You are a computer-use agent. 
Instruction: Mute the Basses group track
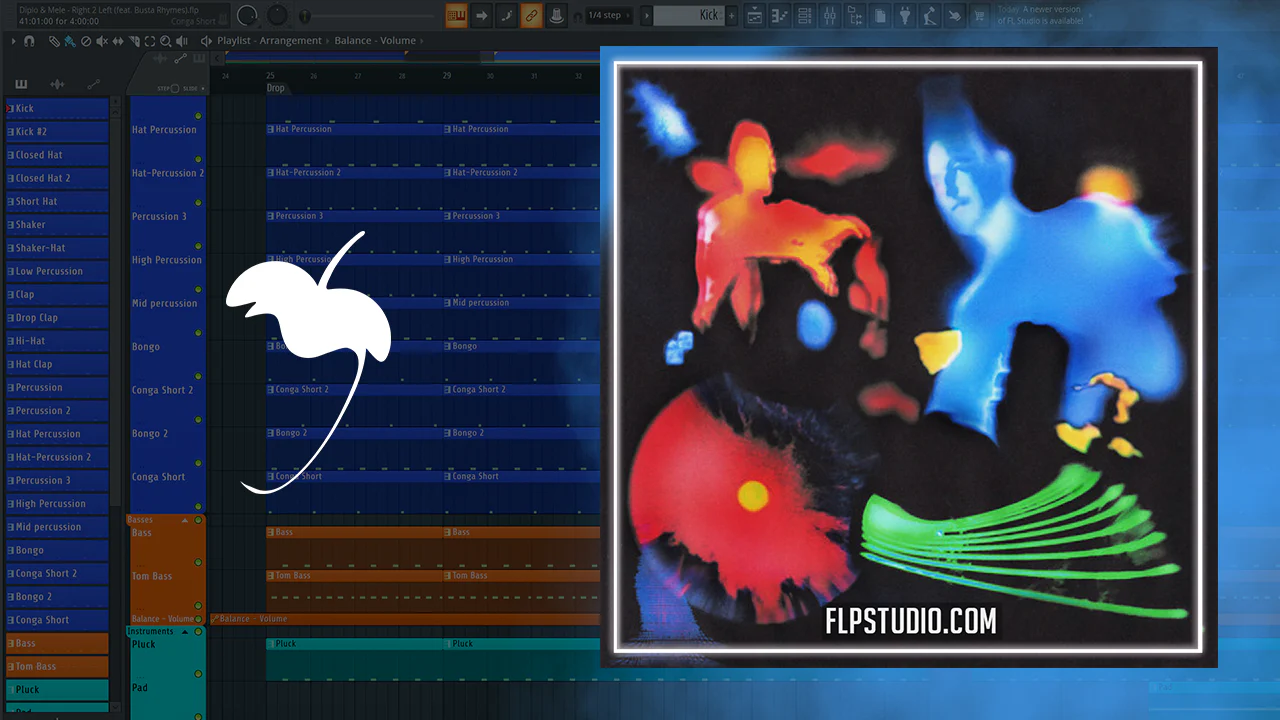pyautogui.click(x=198, y=520)
